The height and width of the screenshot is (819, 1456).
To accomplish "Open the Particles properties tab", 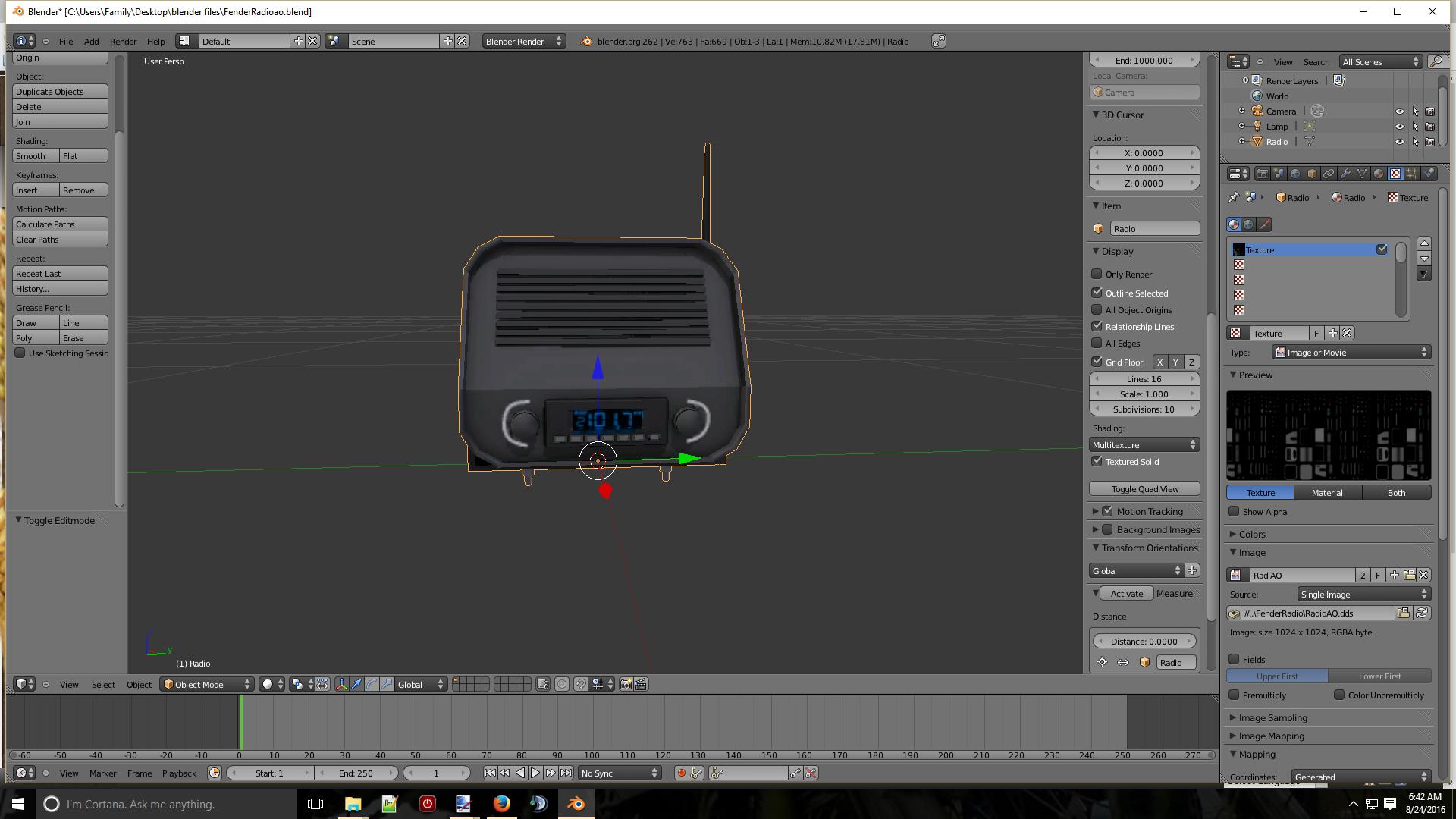I will 1412,174.
